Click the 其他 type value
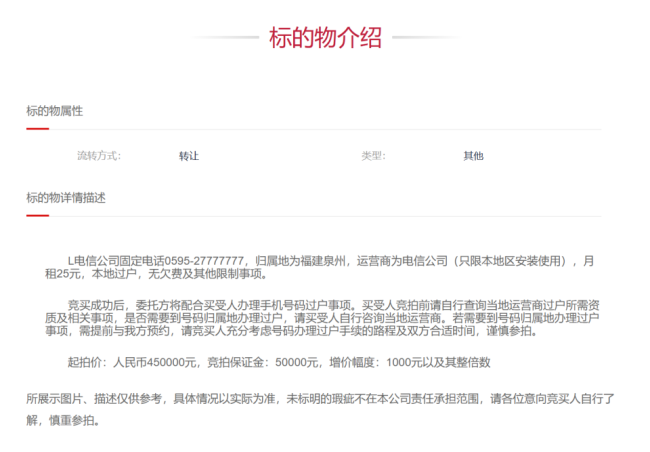This screenshot has height=452, width=650. [x=473, y=156]
